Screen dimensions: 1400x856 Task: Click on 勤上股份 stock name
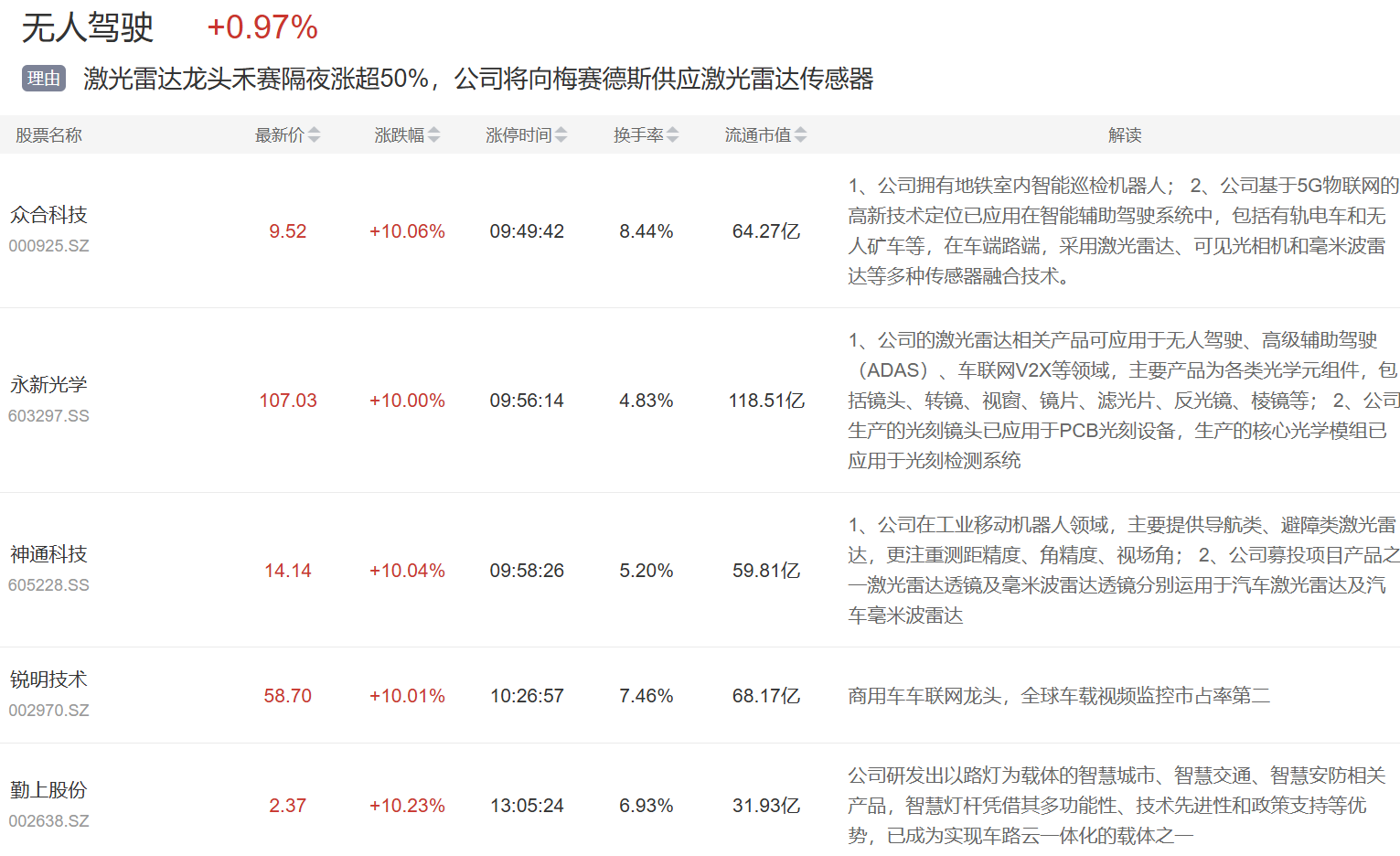click(x=48, y=790)
